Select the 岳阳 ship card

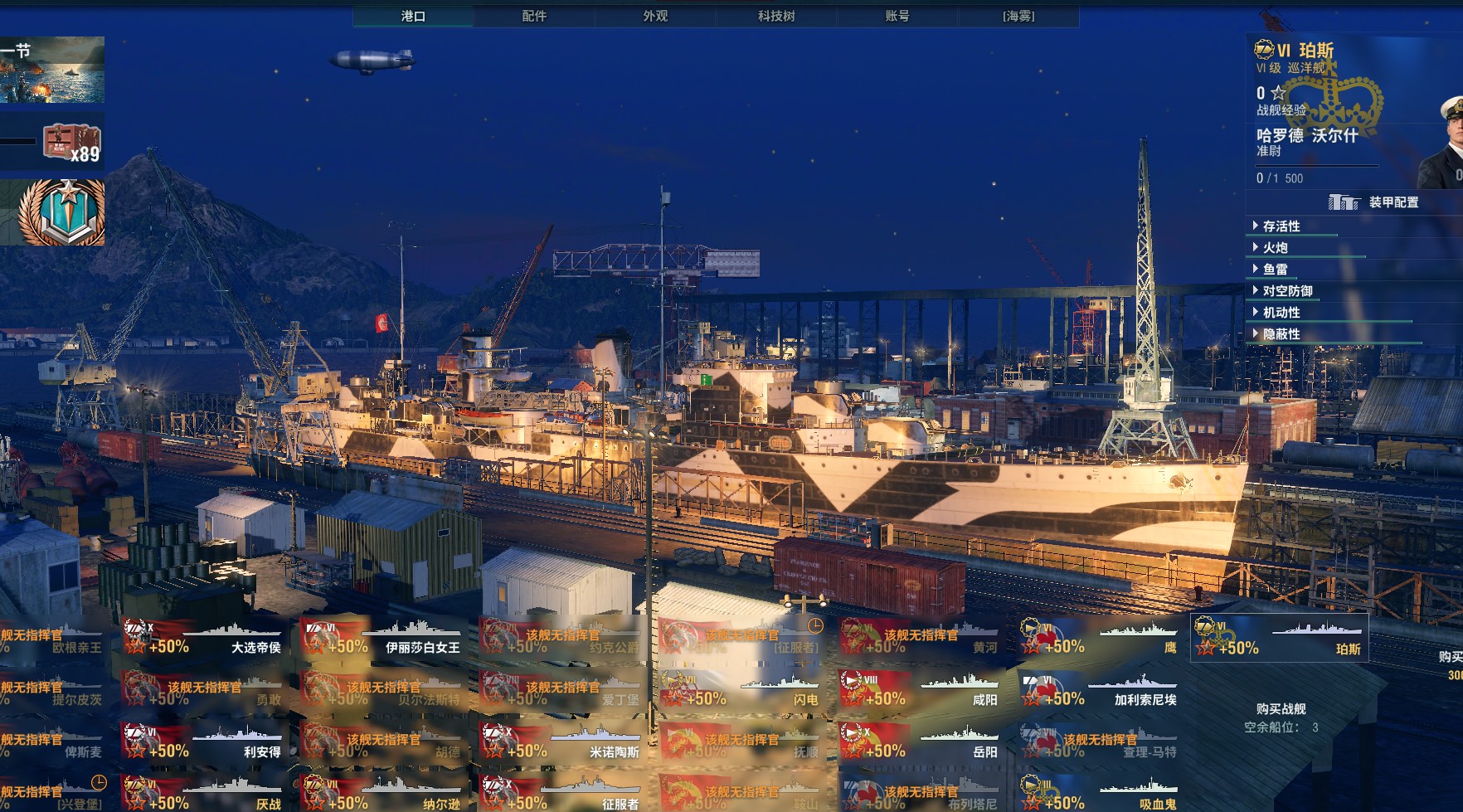coord(919,741)
